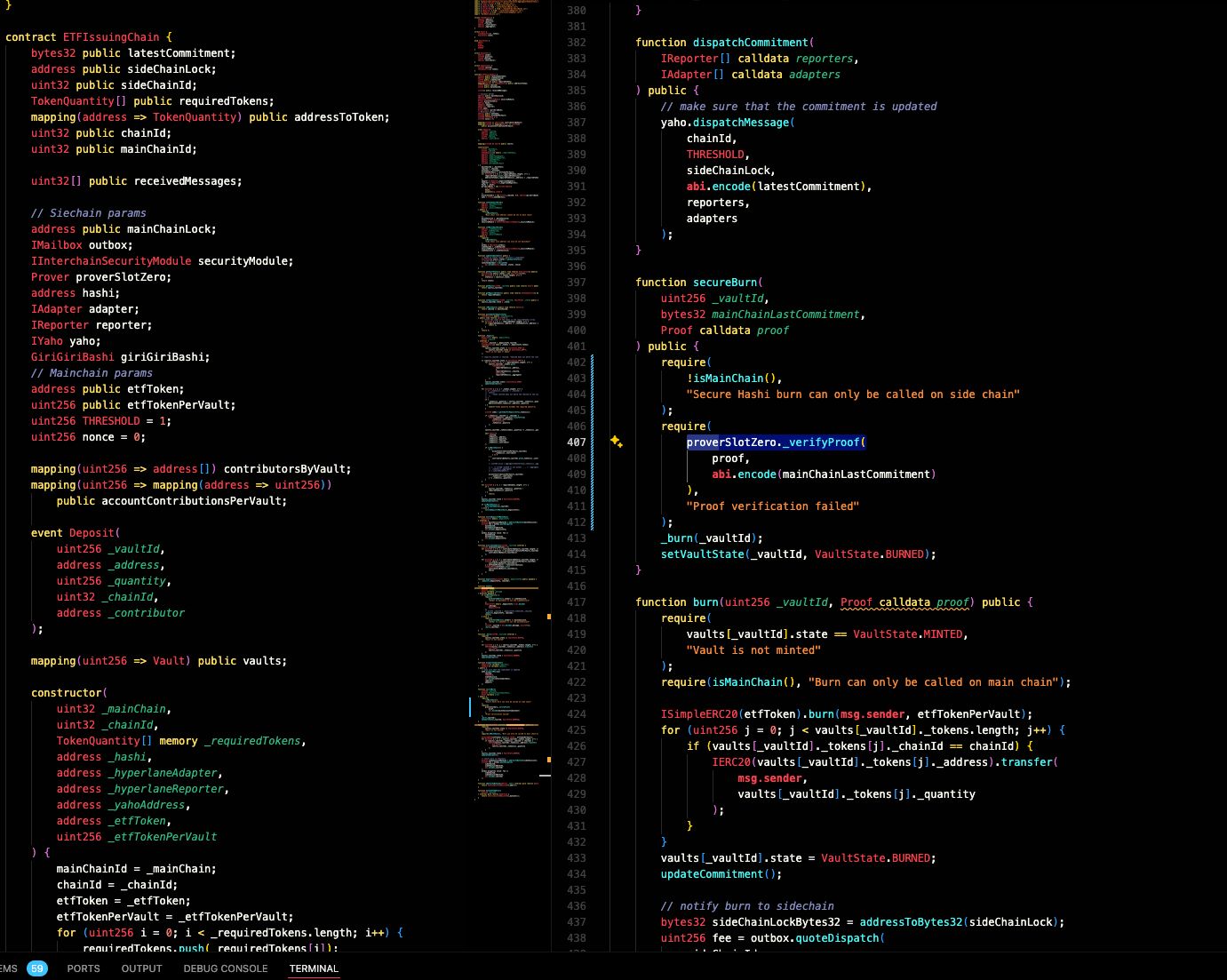Open the DEBUG CONSOLE tab

226,968
